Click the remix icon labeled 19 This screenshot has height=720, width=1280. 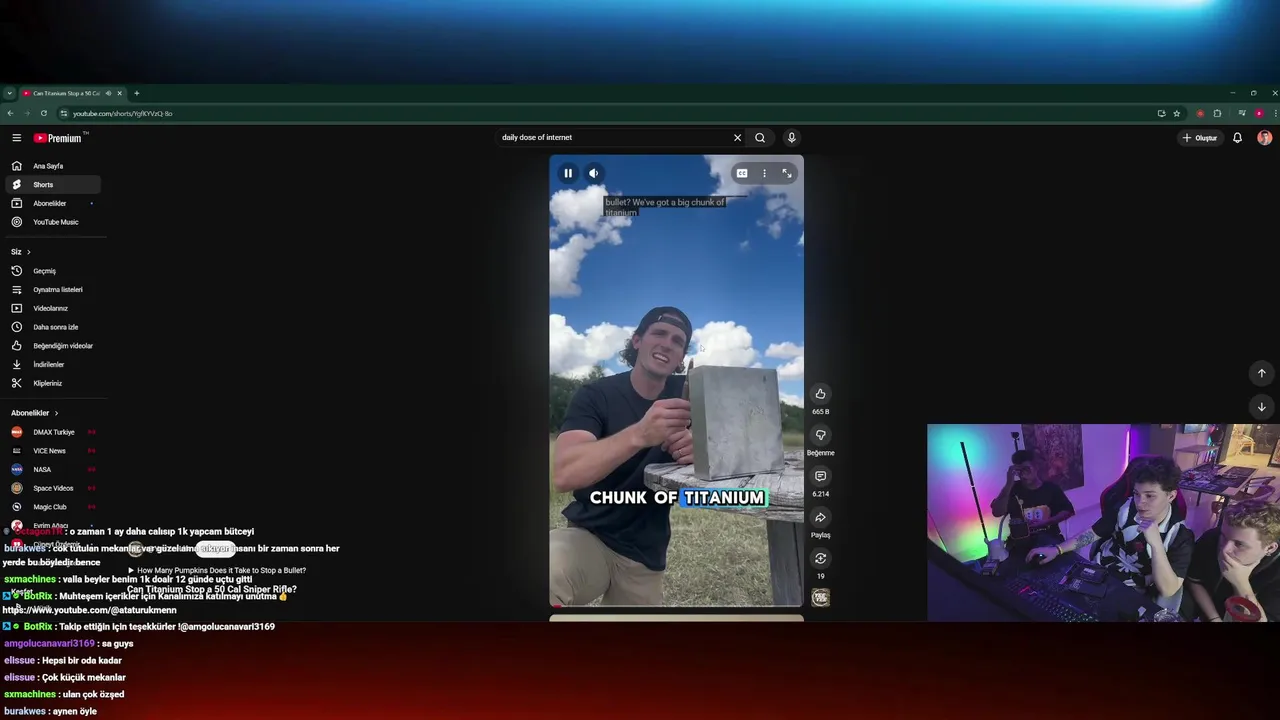pos(820,558)
